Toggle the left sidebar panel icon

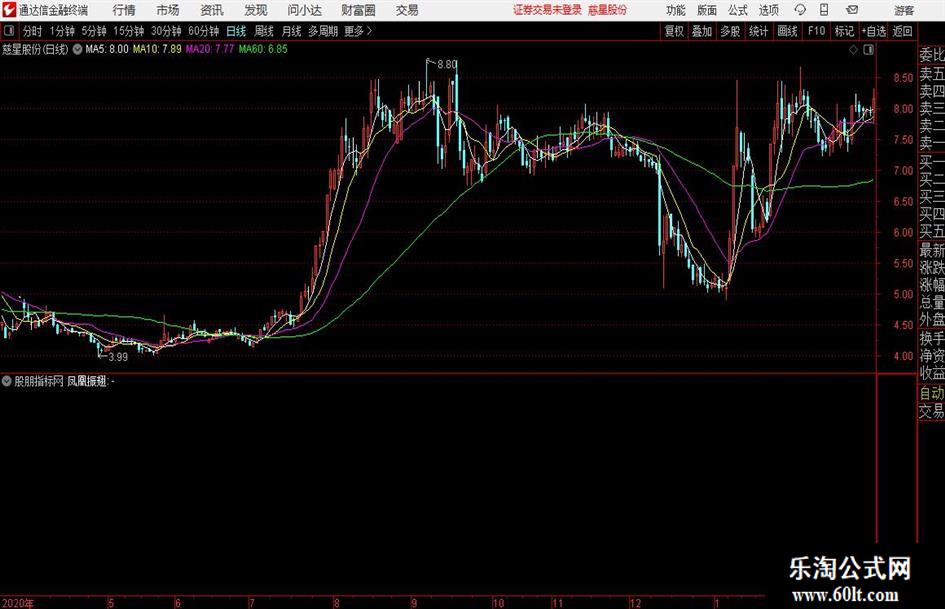coord(9,31)
